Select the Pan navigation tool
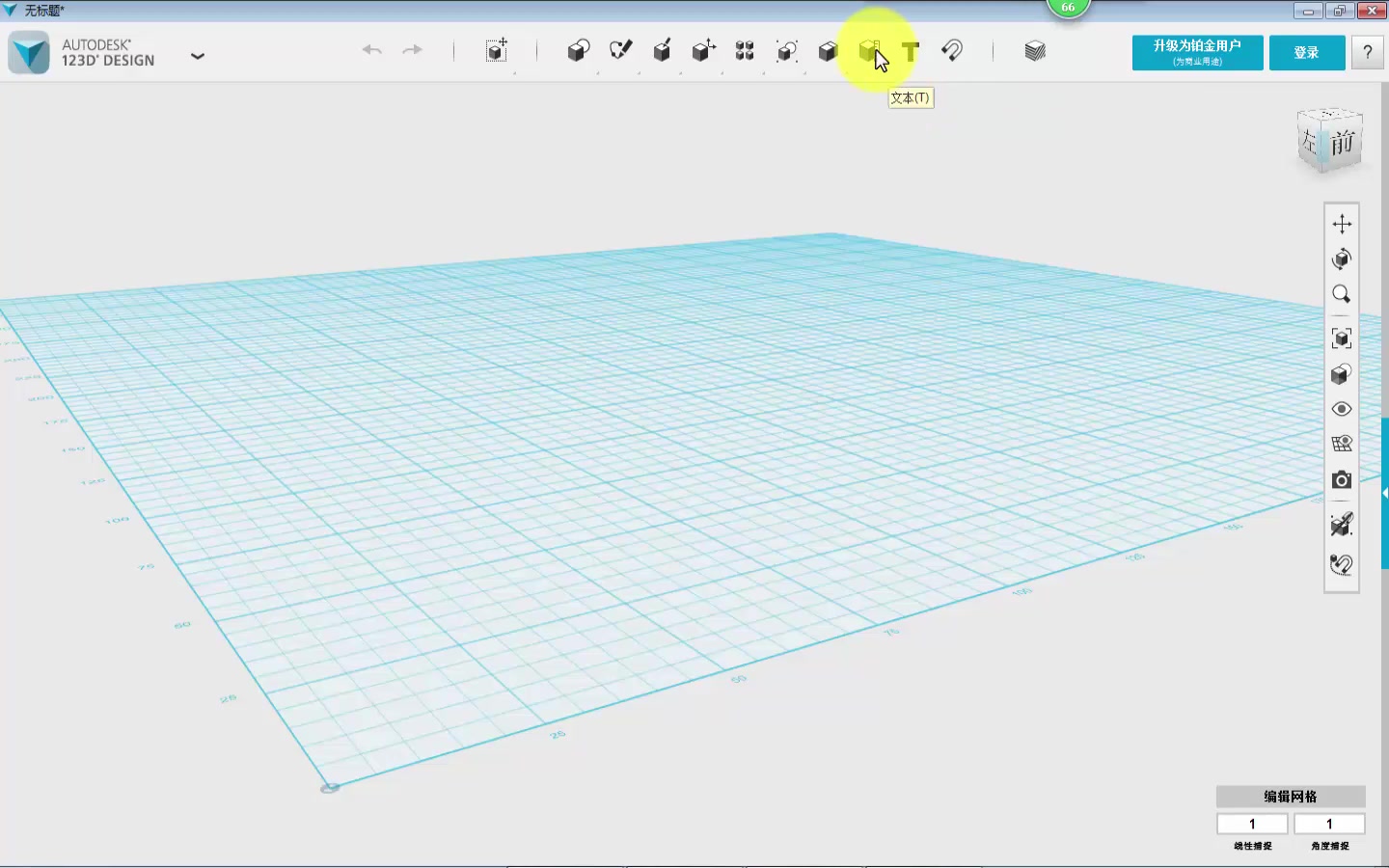Viewport: 1389px width, 868px height. tap(1342, 224)
